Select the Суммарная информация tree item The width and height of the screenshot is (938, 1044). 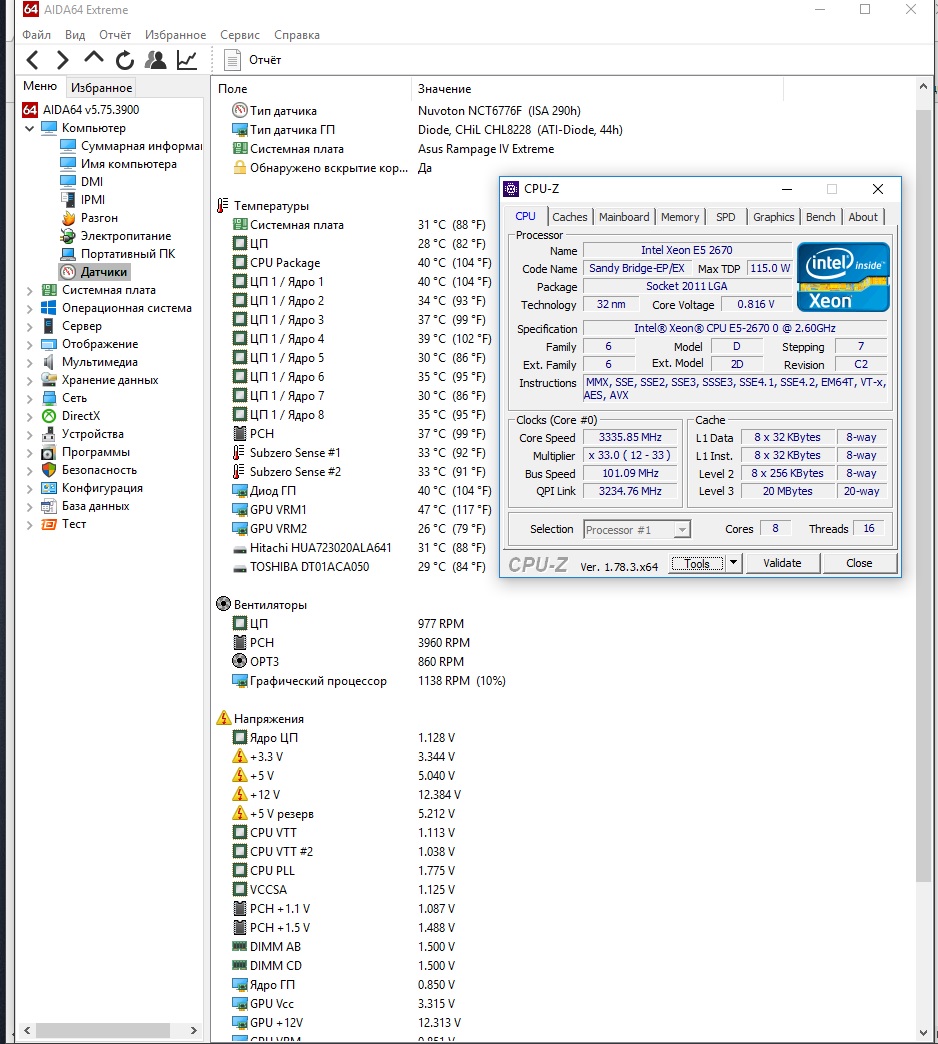click(130, 146)
